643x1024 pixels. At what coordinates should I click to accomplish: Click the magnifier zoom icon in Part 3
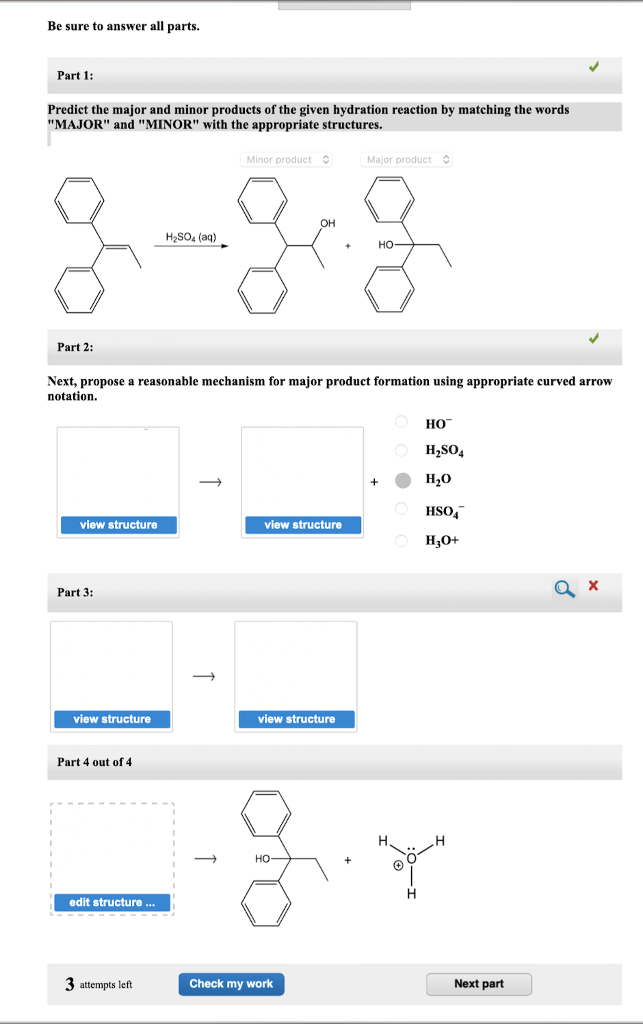(563, 589)
